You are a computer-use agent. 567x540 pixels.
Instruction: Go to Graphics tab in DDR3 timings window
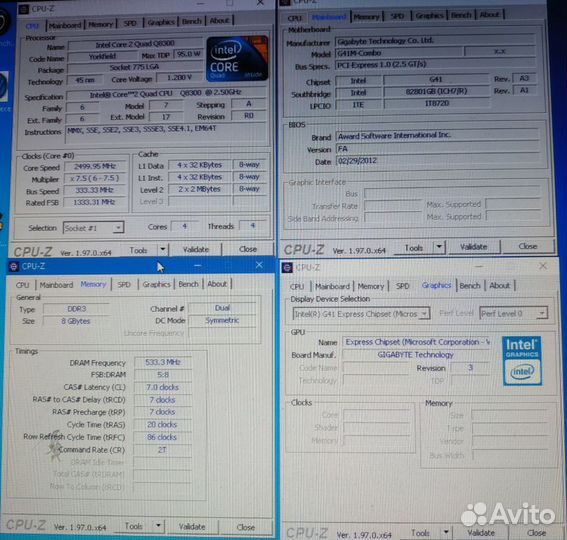click(x=156, y=284)
